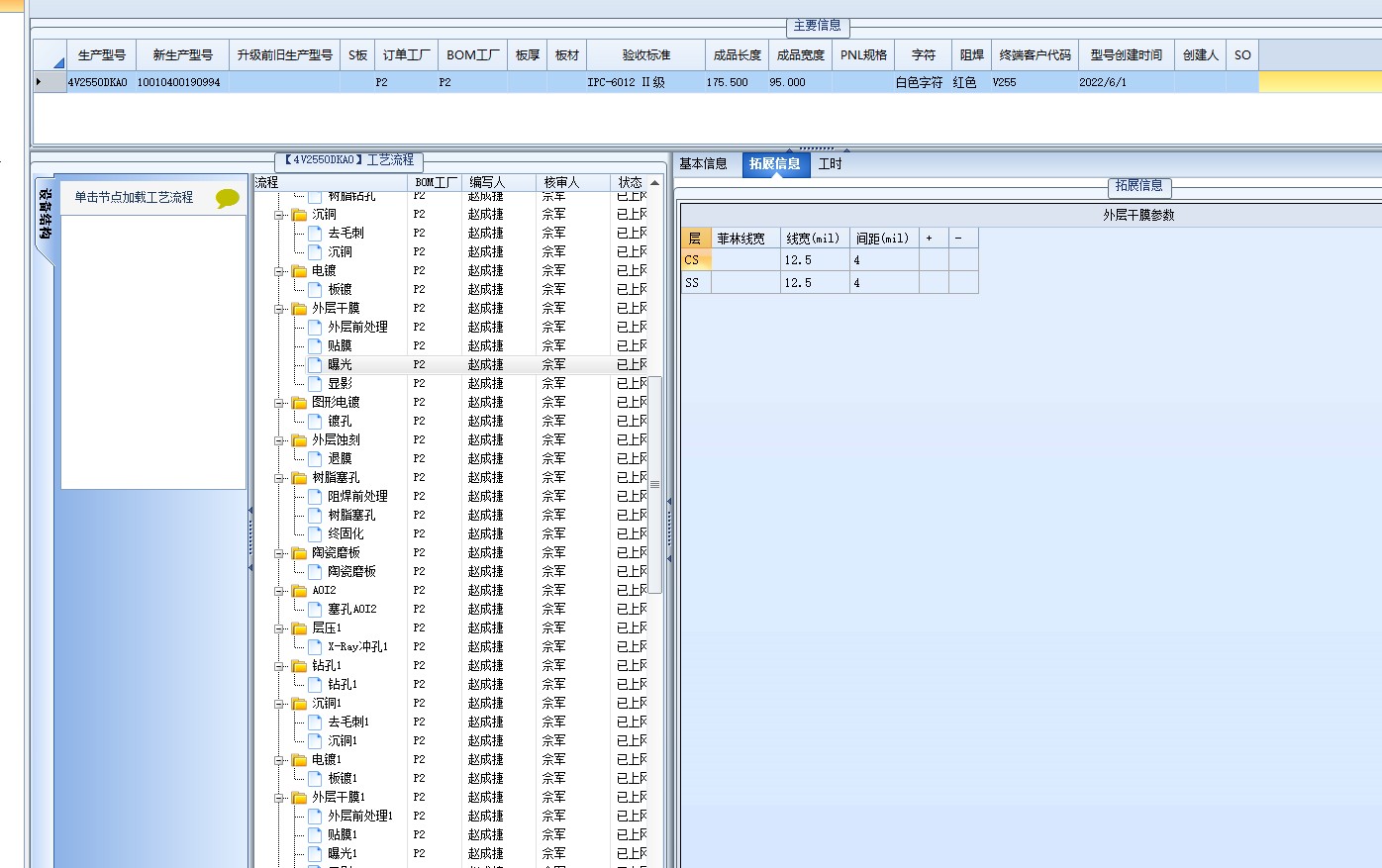Collapse the 外层干膜 folder node

(x=279, y=309)
